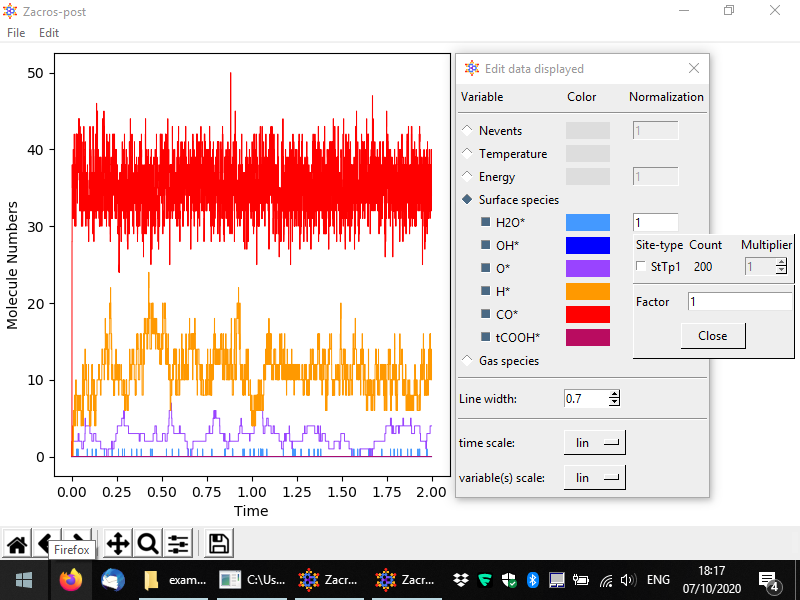Select the Pan axes tool
The height and width of the screenshot is (600, 800).
(117, 544)
